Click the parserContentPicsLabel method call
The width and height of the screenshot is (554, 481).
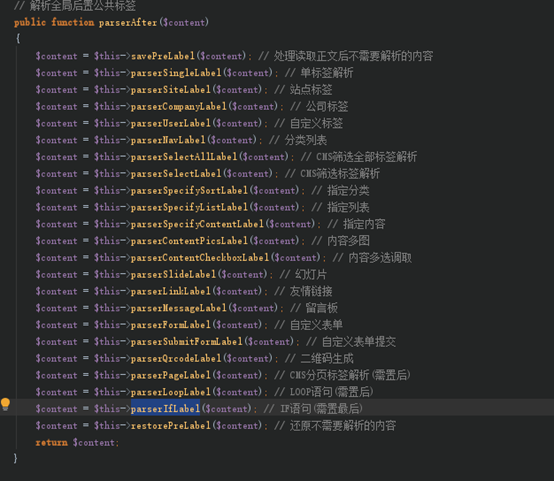(189, 241)
